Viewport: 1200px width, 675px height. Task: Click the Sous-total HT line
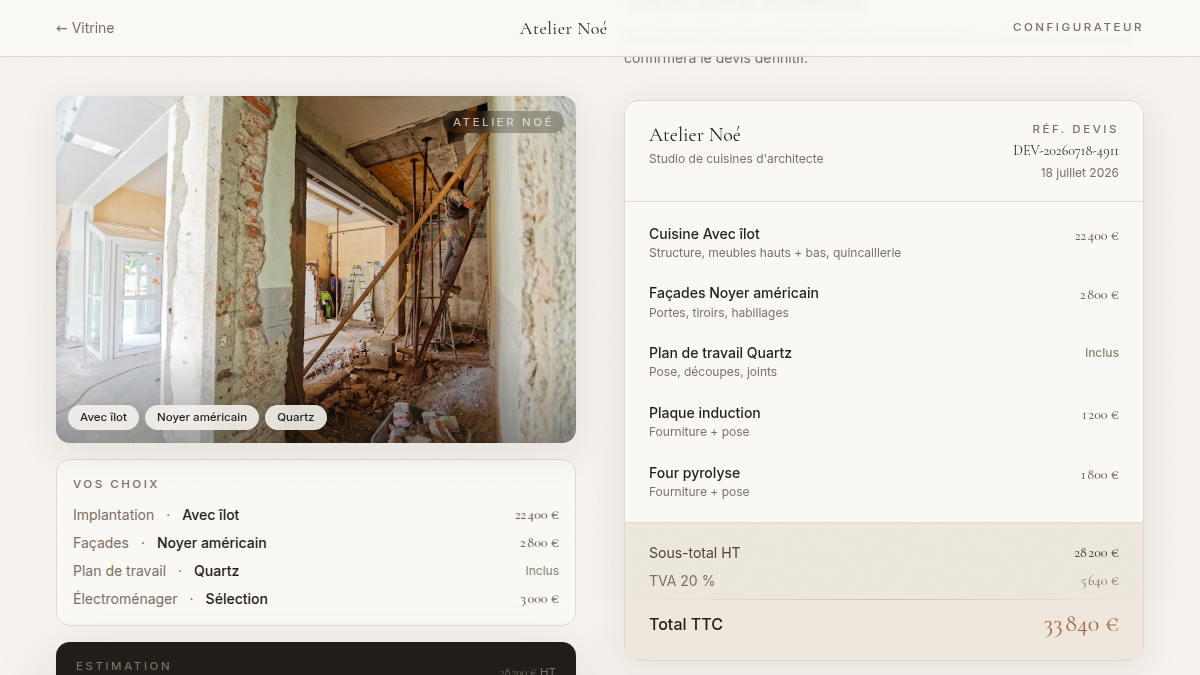(884, 553)
